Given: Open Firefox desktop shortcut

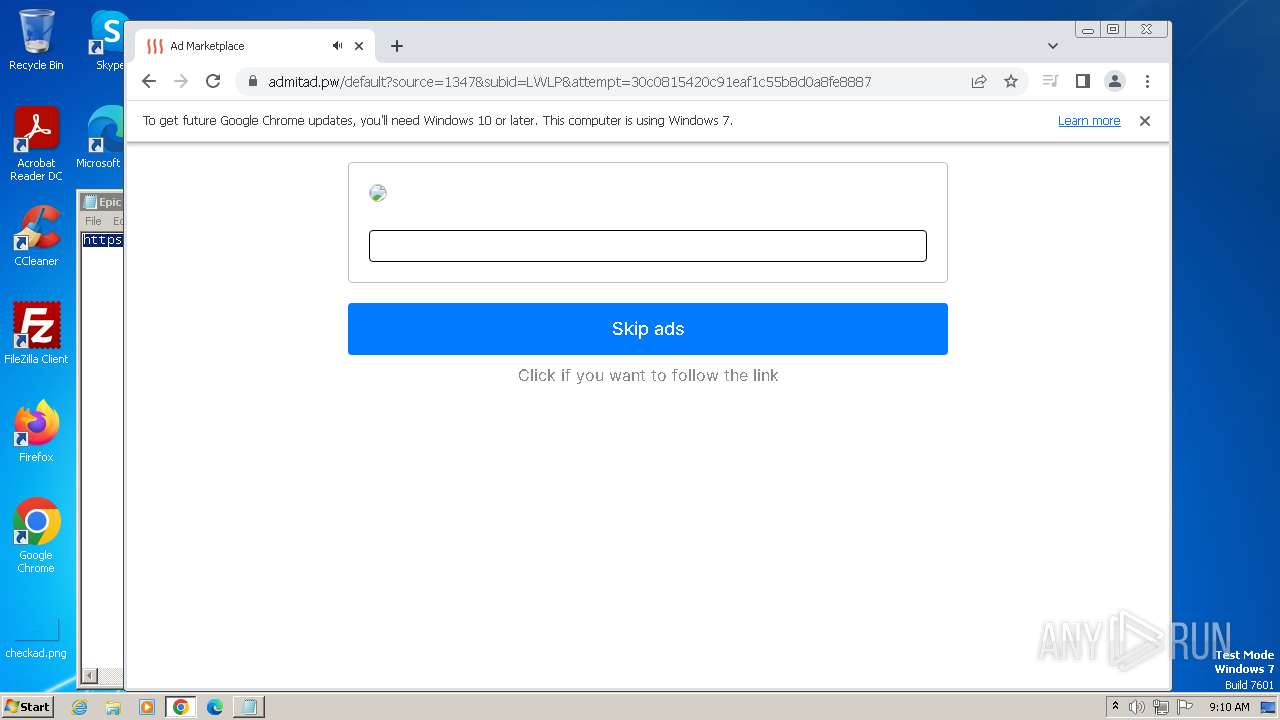Looking at the screenshot, I should pyautogui.click(x=36, y=432).
